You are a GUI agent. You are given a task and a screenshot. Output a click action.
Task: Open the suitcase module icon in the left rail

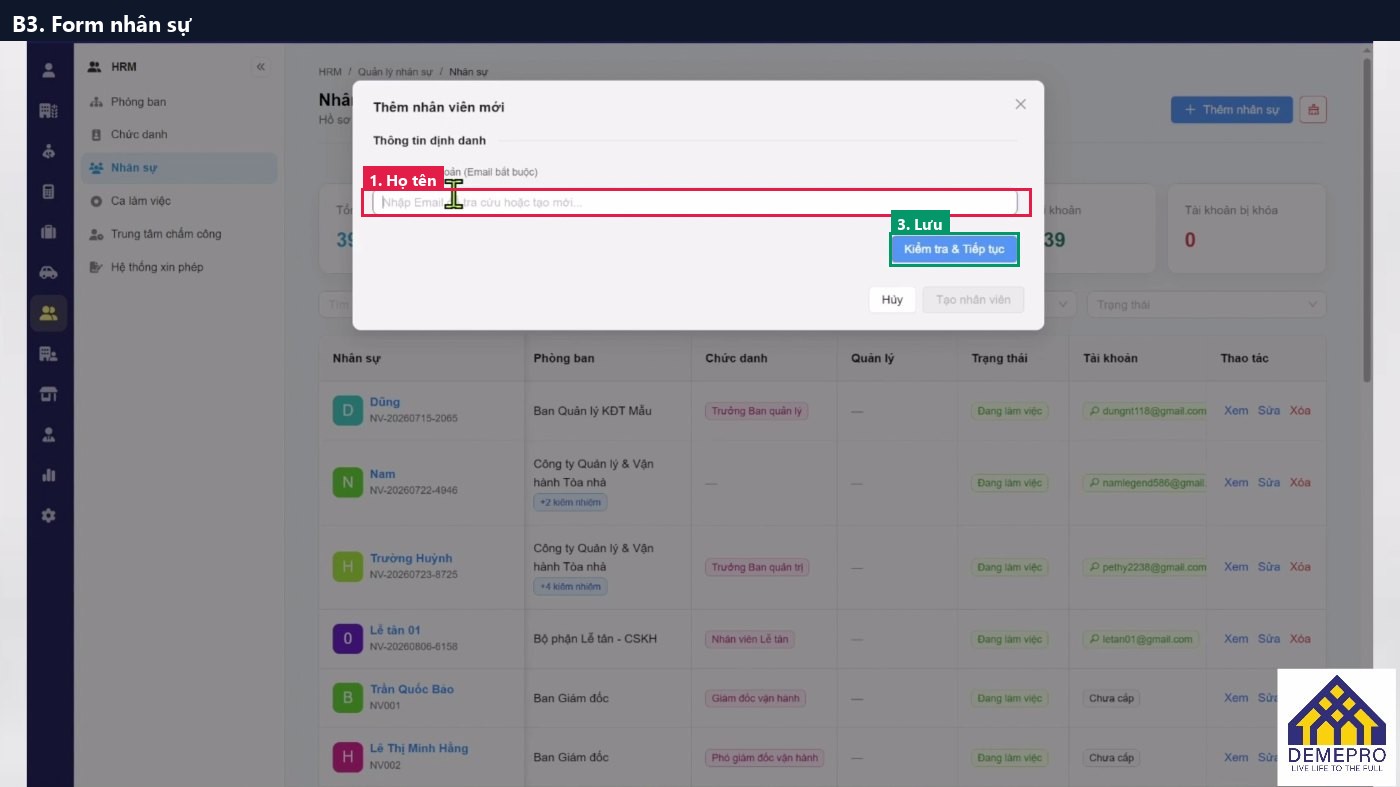(x=48, y=232)
